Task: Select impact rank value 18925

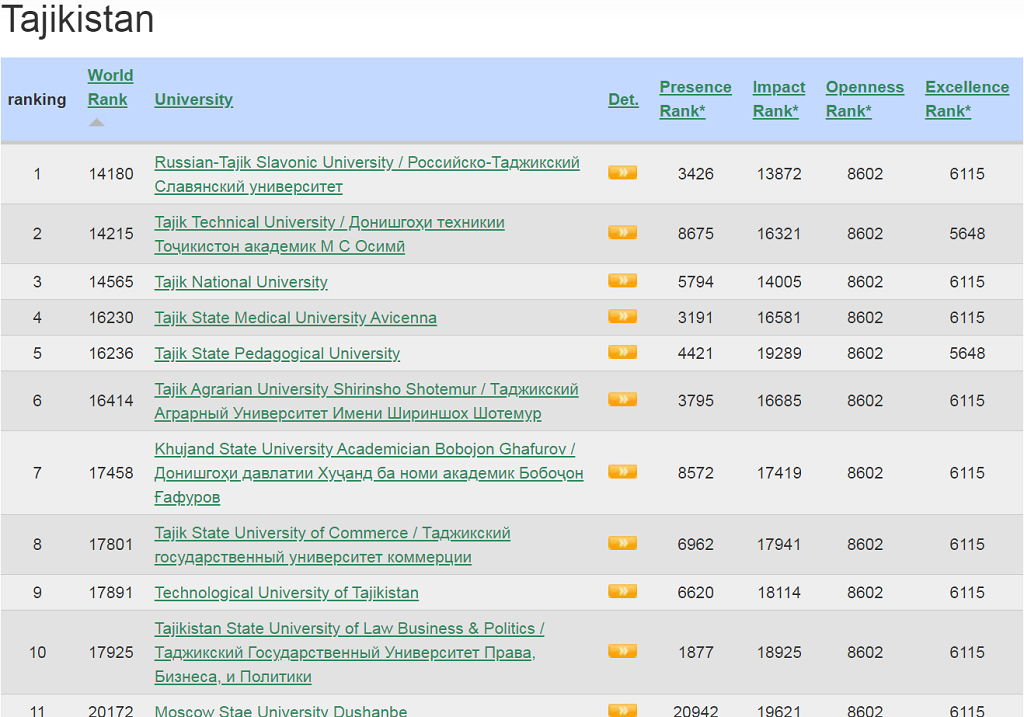Action: 779,652
